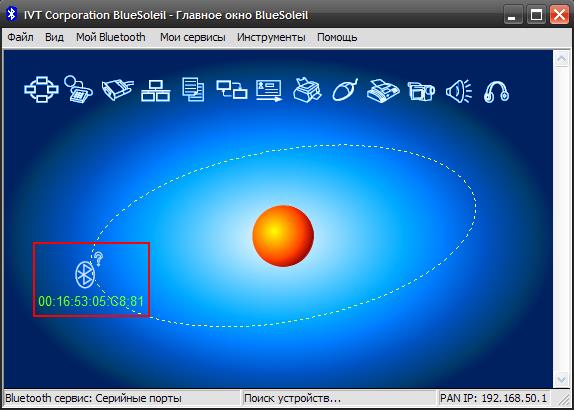Screen dimensions: 574x410
Task: Select the Audio speaker service icon
Action: click(459, 91)
